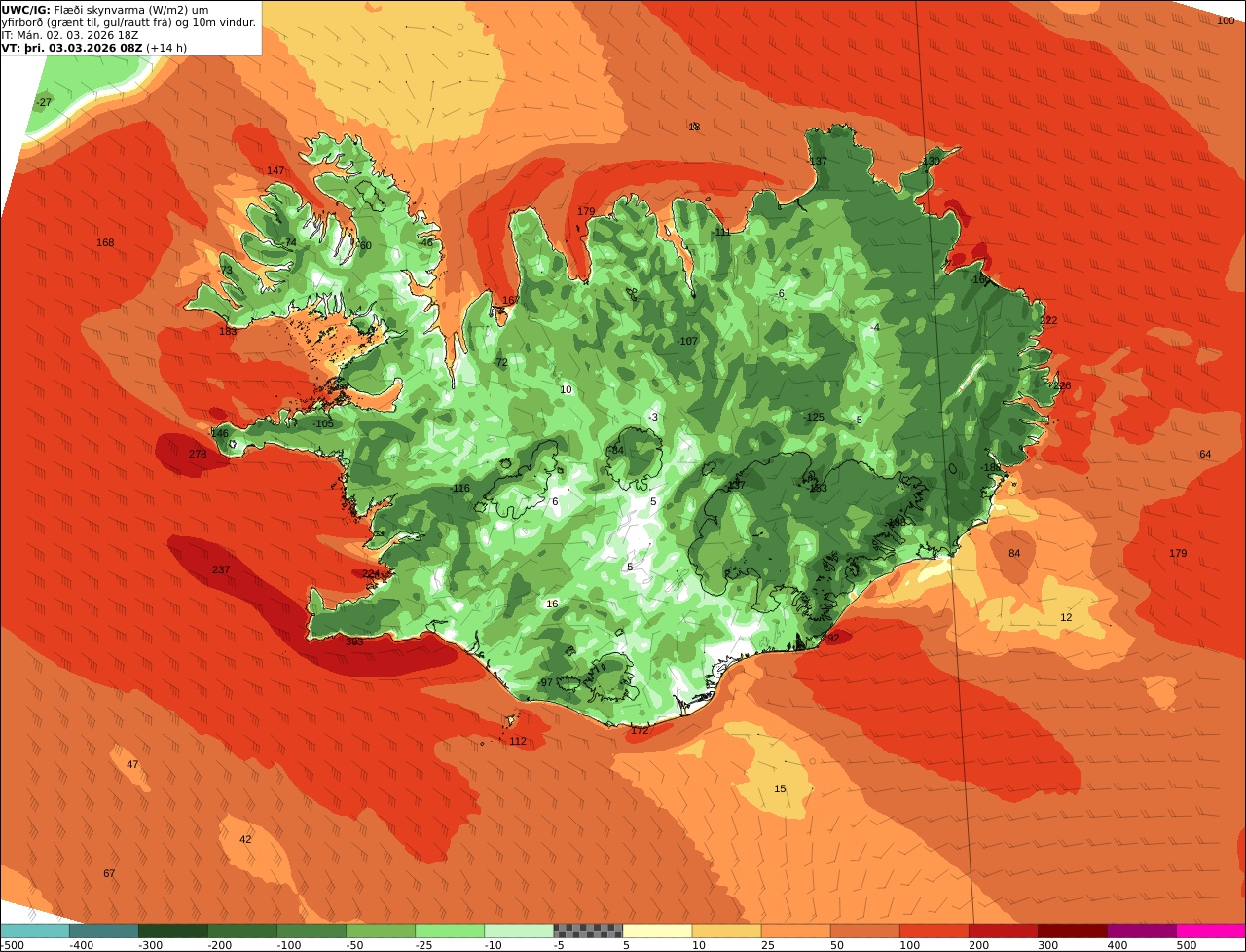
Task: Click the legend label '200'
Action: point(978,945)
